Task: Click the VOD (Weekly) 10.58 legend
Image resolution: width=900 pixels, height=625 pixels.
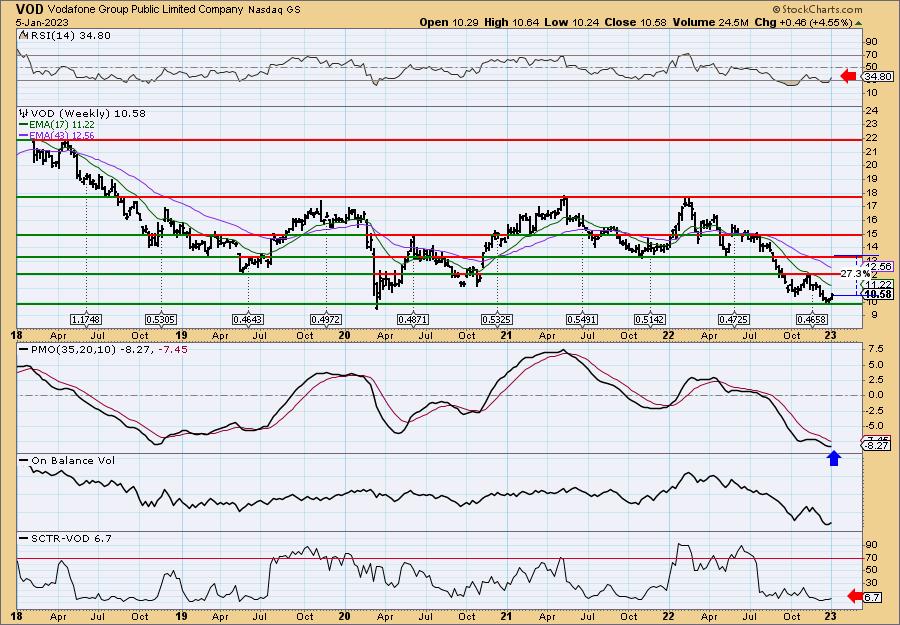Action: point(88,113)
